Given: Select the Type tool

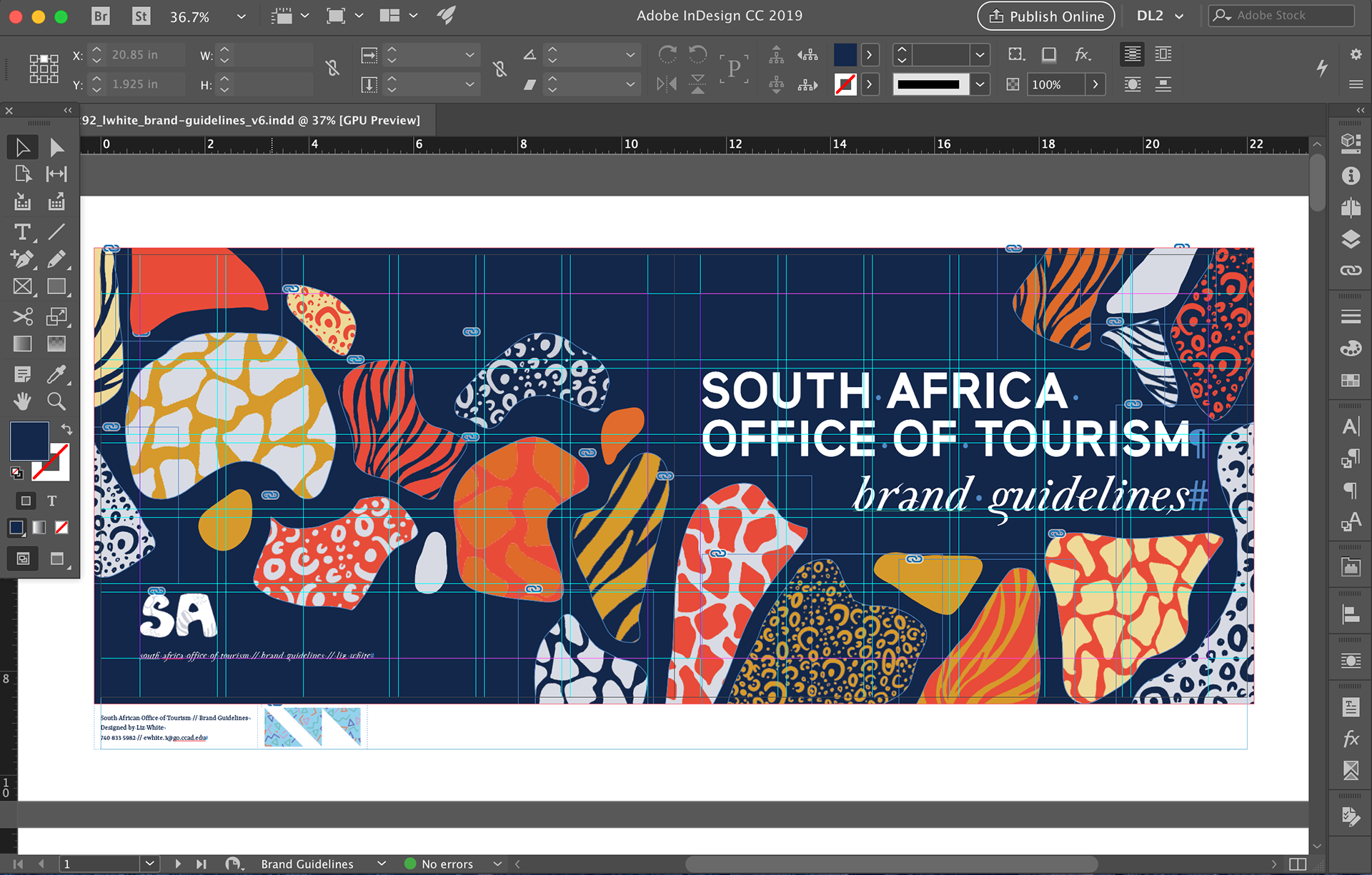Looking at the screenshot, I should pyautogui.click(x=23, y=231).
